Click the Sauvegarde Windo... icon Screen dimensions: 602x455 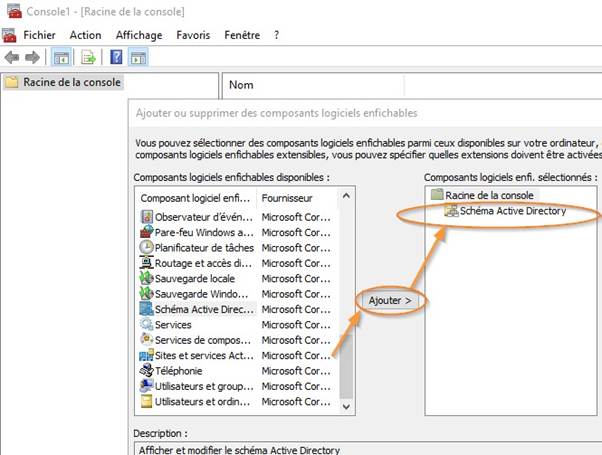(x=147, y=293)
